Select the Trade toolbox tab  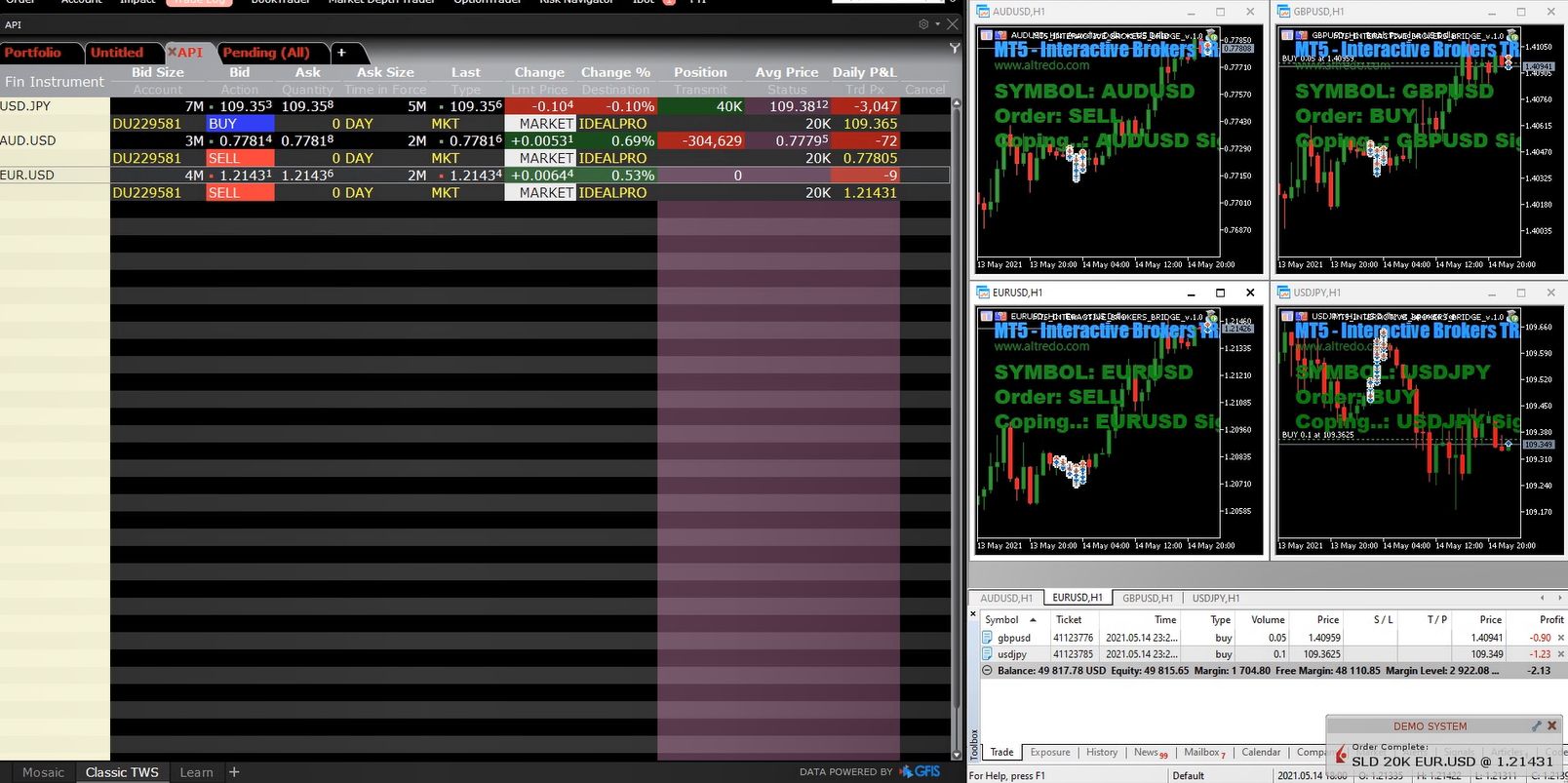pos(1001,753)
